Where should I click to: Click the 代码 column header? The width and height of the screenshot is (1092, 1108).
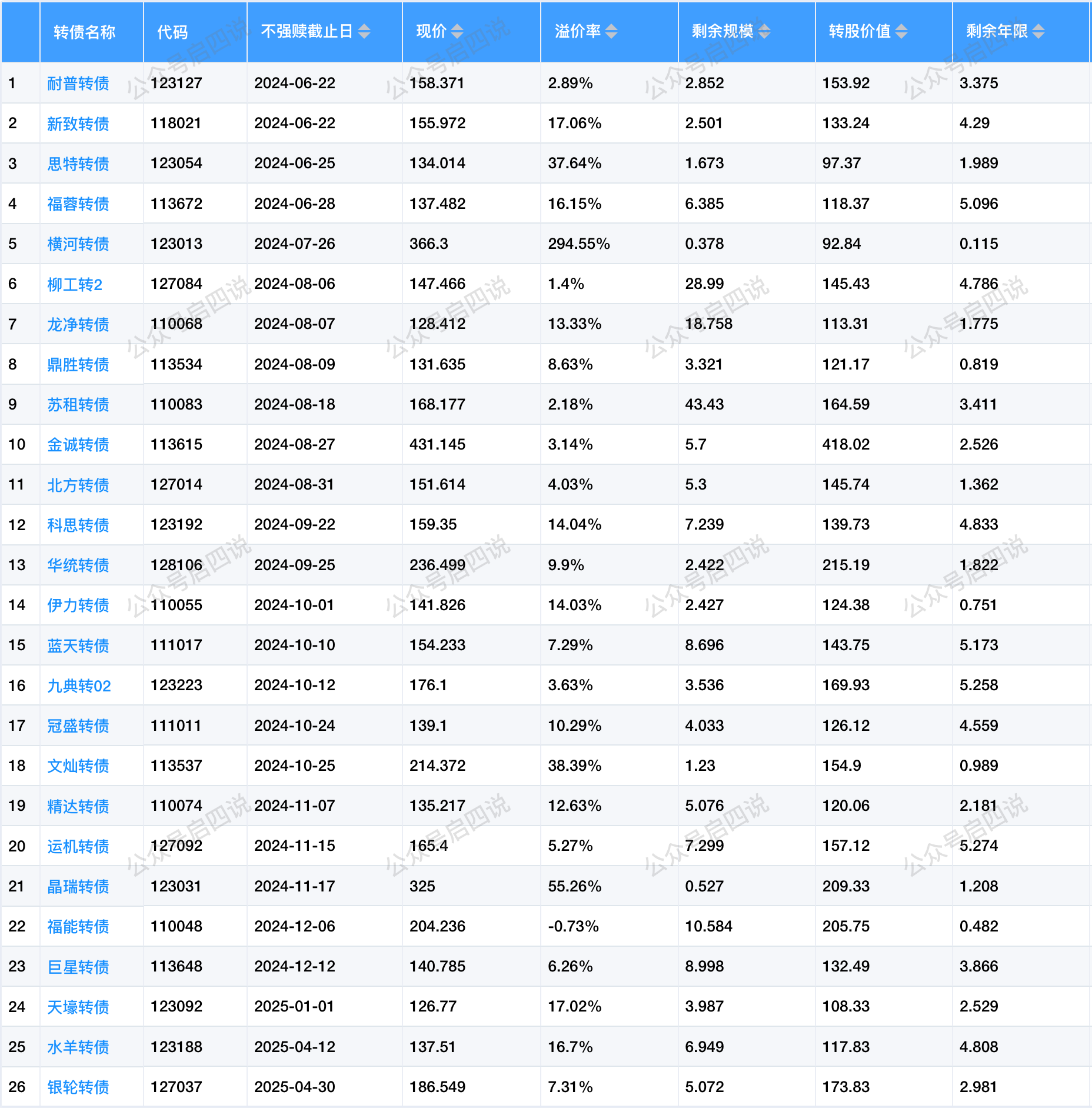(x=172, y=32)
